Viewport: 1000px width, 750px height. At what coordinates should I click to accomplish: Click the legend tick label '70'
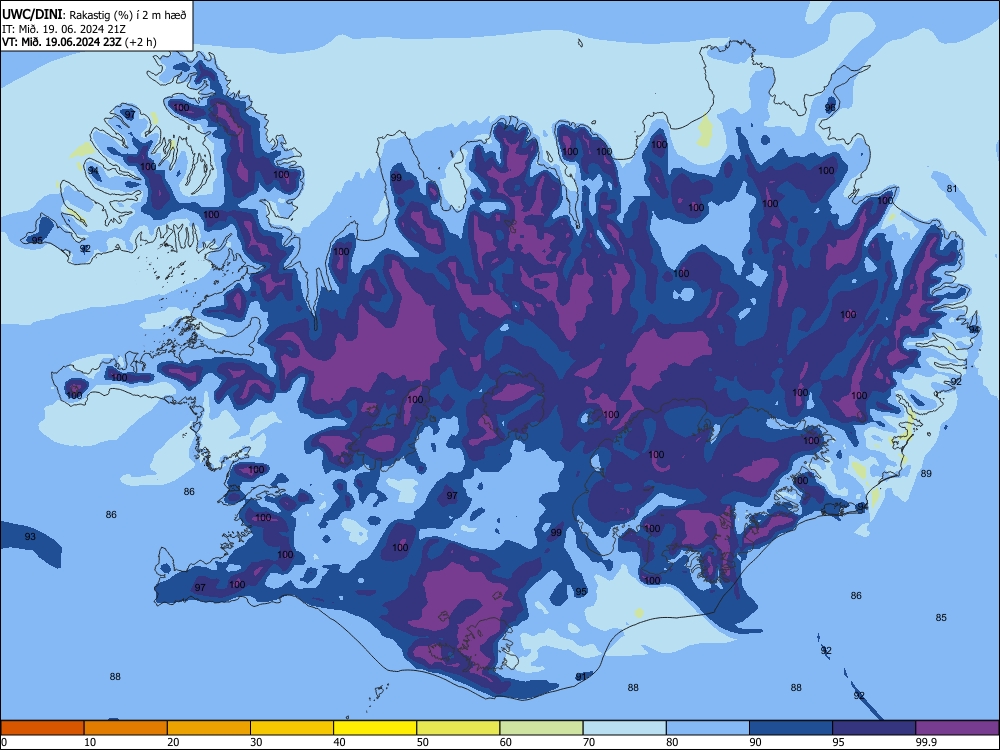tap(589, 742)
